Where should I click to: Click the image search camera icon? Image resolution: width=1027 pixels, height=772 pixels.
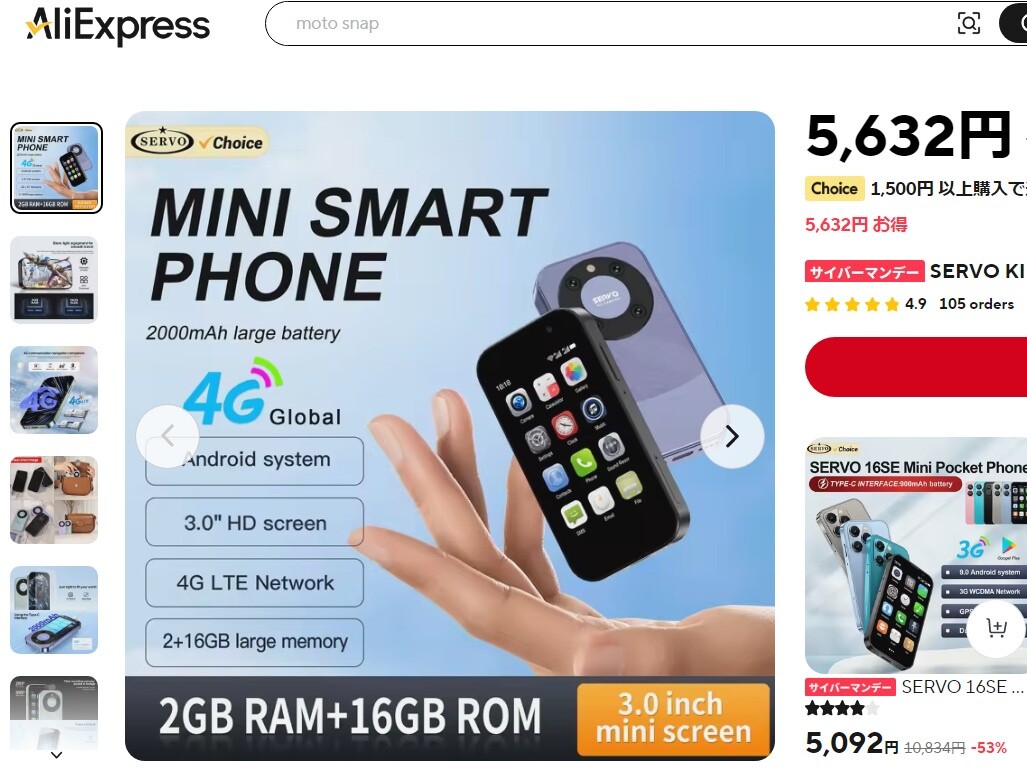point(969,24)
